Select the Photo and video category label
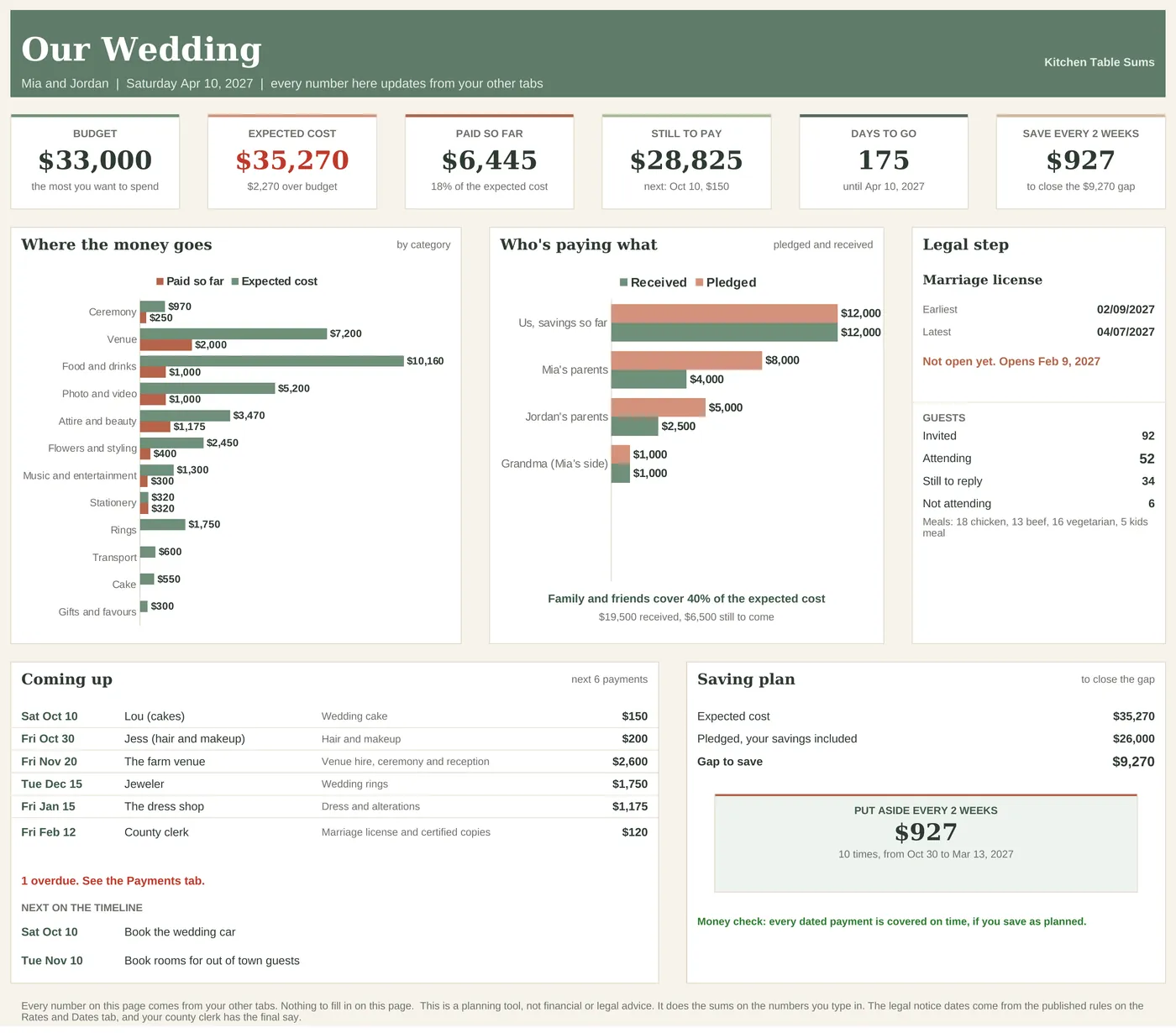Viewport: 1176px width, 1033px height. (99, 394)
